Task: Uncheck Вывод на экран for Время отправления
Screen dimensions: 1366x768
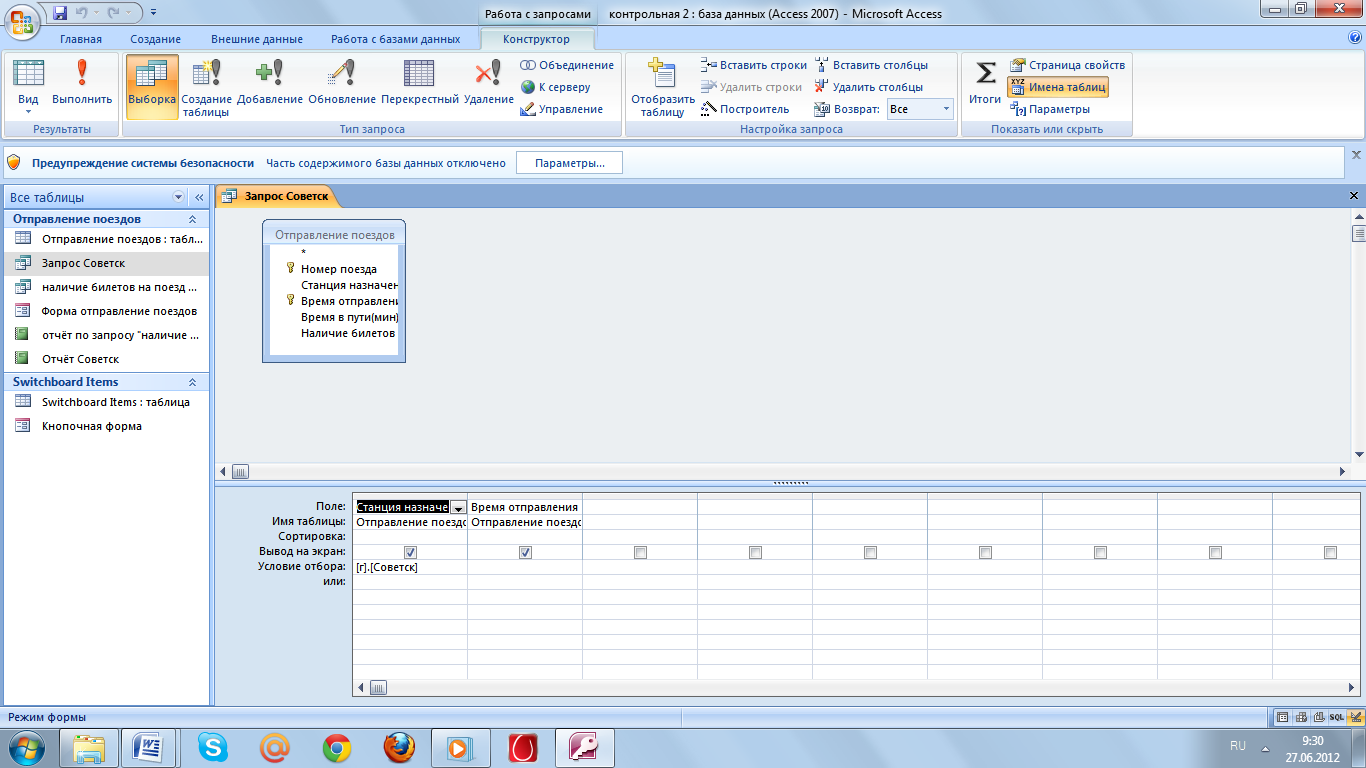Action: (x=525, y=552)
